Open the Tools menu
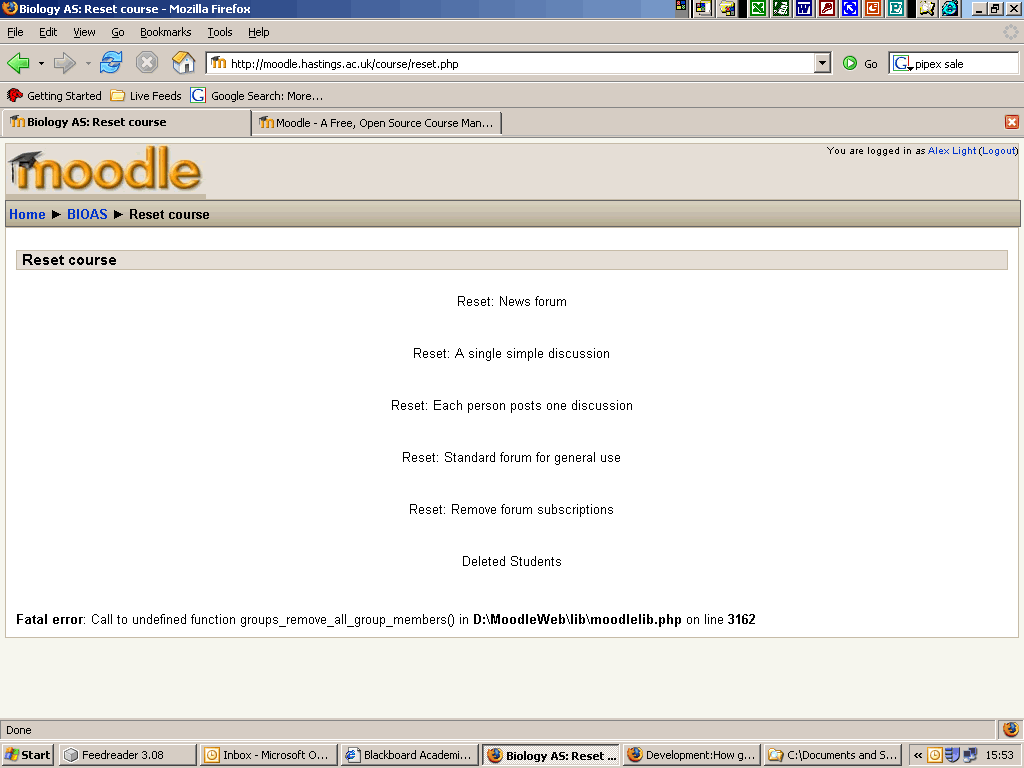The image size is (1024, 768). 219,32
